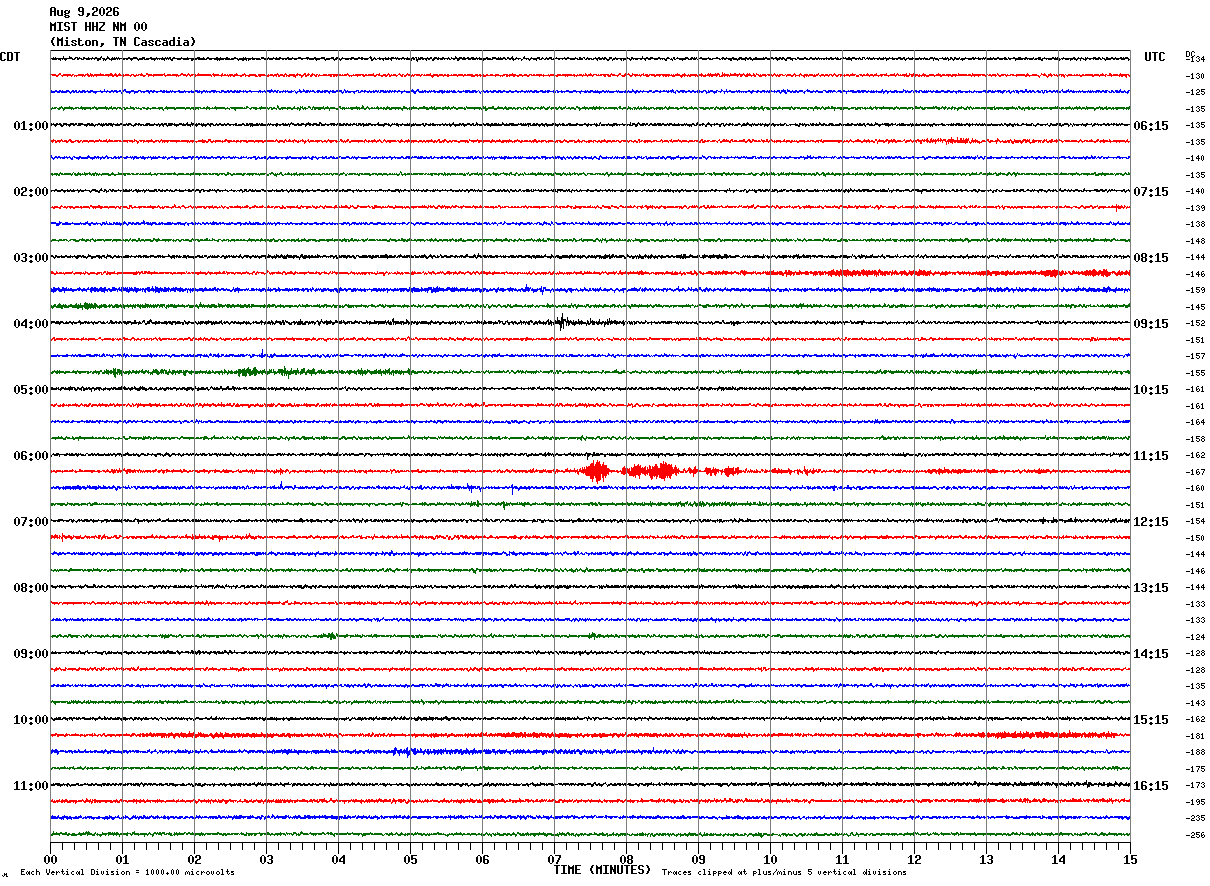Viewport: 1210px width, 886px height.
Task: Click the 15 minute tick label
Action: (1130, 860)
